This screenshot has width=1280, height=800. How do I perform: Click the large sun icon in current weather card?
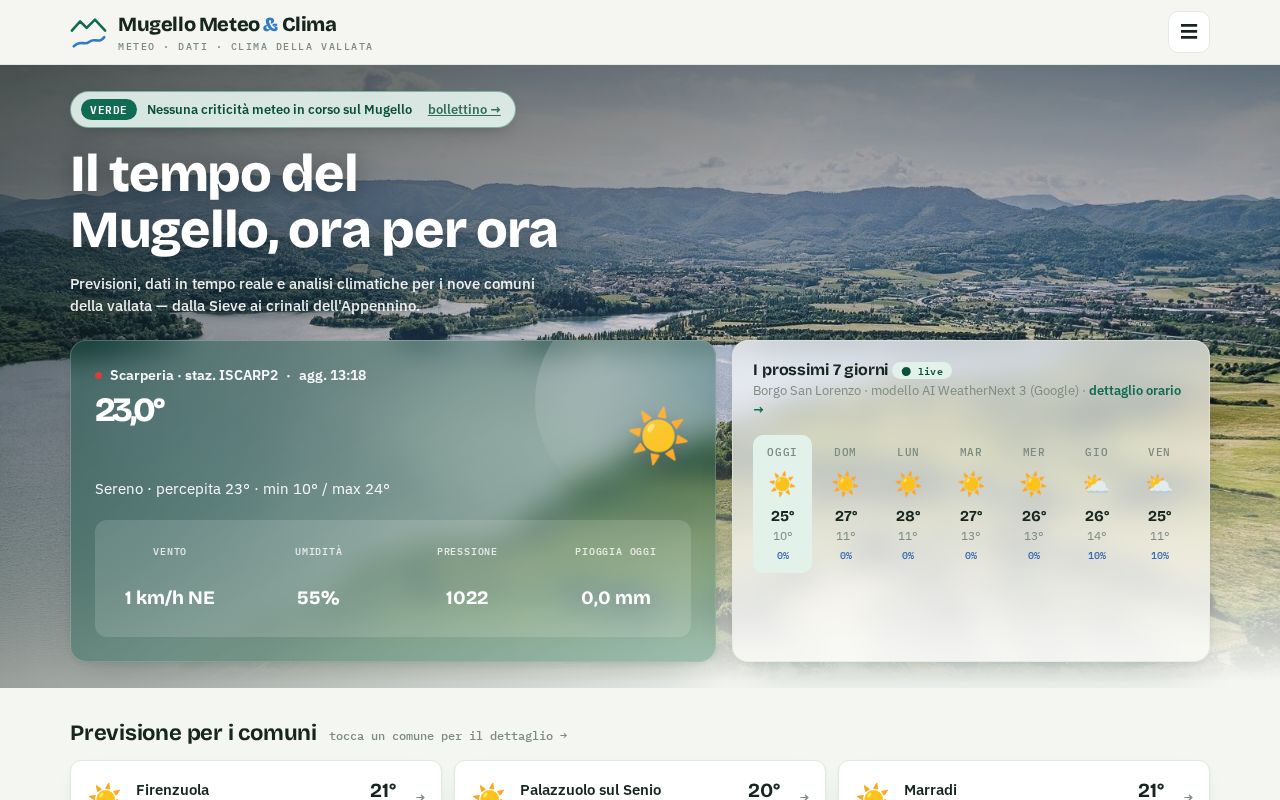tap(658, 436)
